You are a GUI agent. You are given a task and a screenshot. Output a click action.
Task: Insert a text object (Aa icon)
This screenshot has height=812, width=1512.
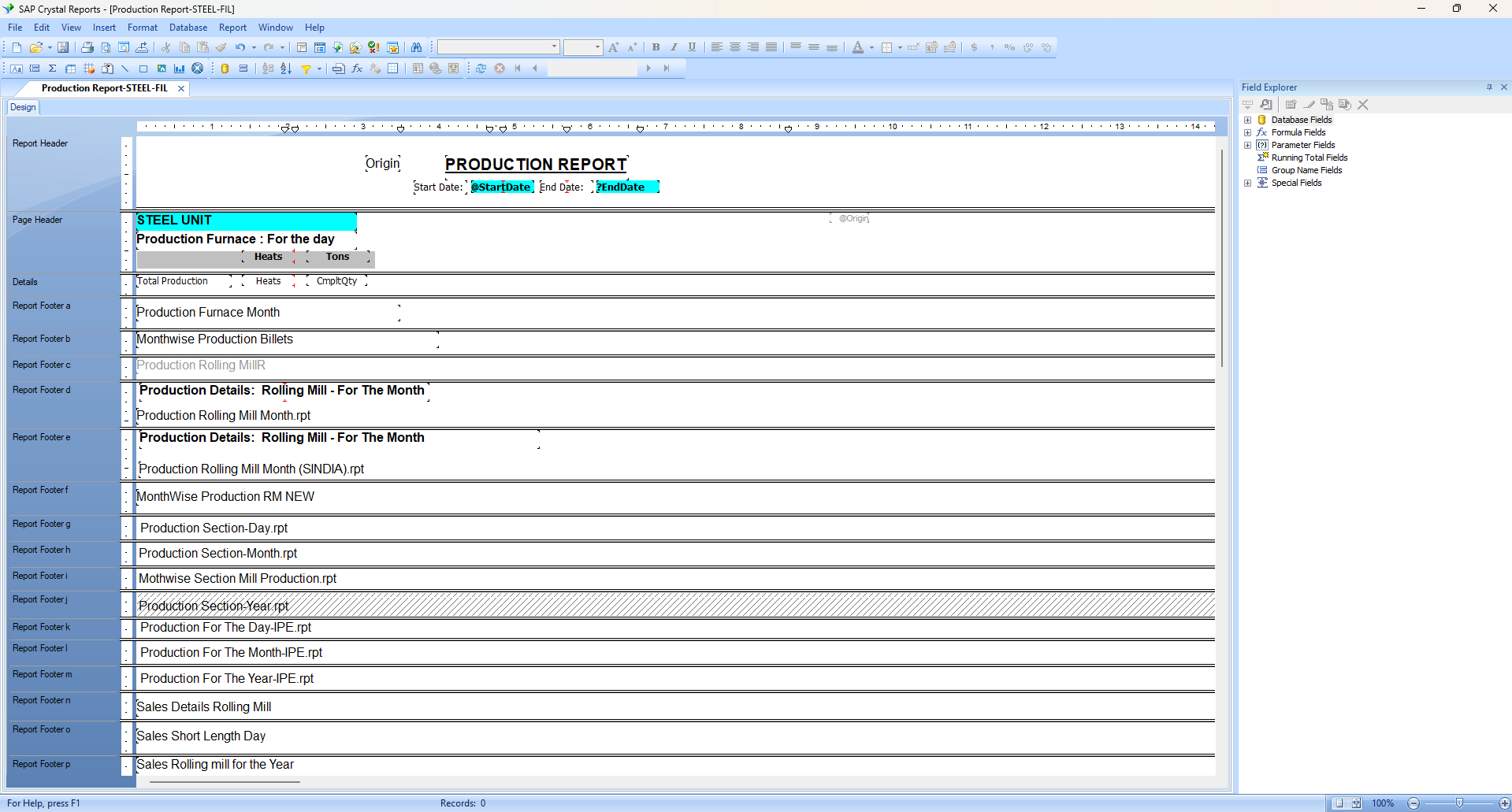click(17, 69)
